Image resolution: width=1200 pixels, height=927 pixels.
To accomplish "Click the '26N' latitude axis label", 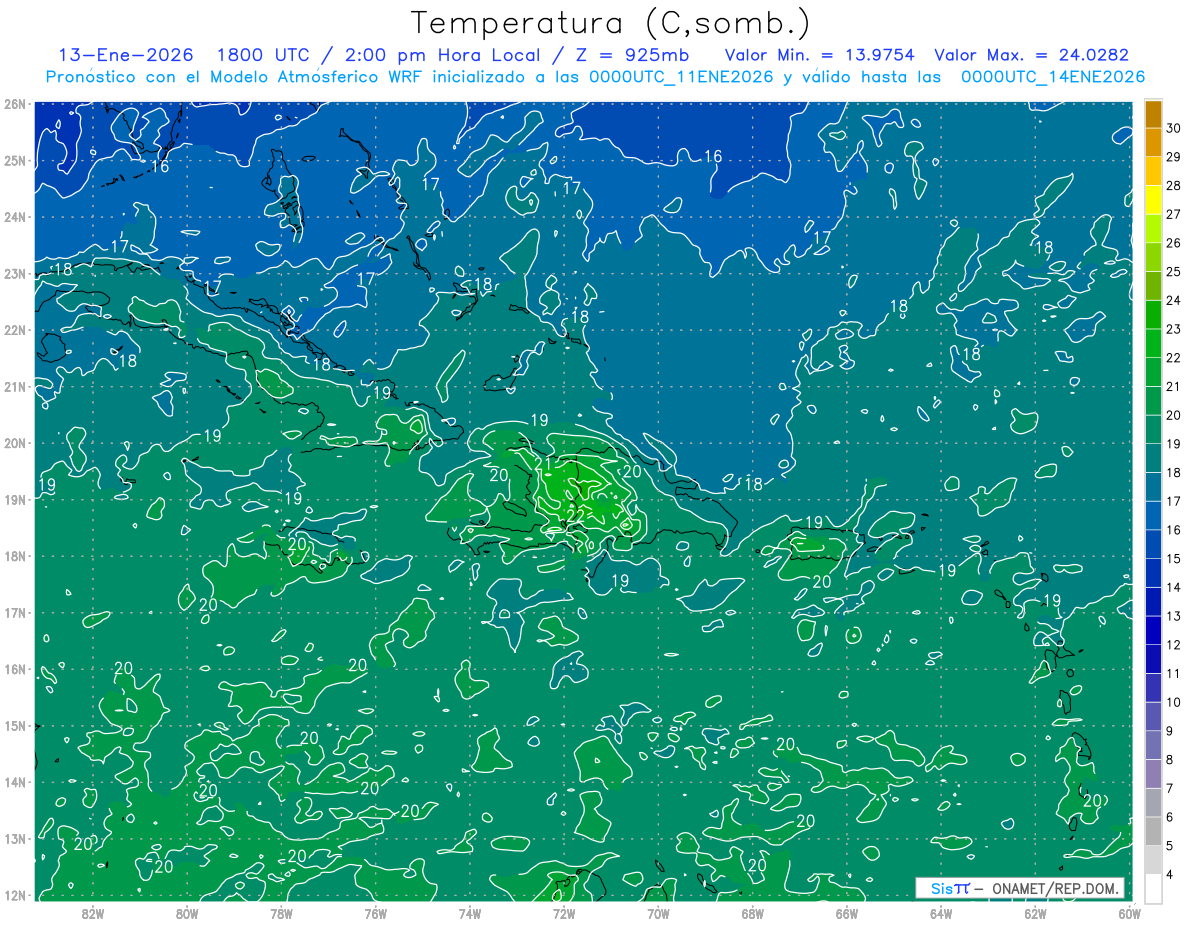I will (x=15, y=104).
